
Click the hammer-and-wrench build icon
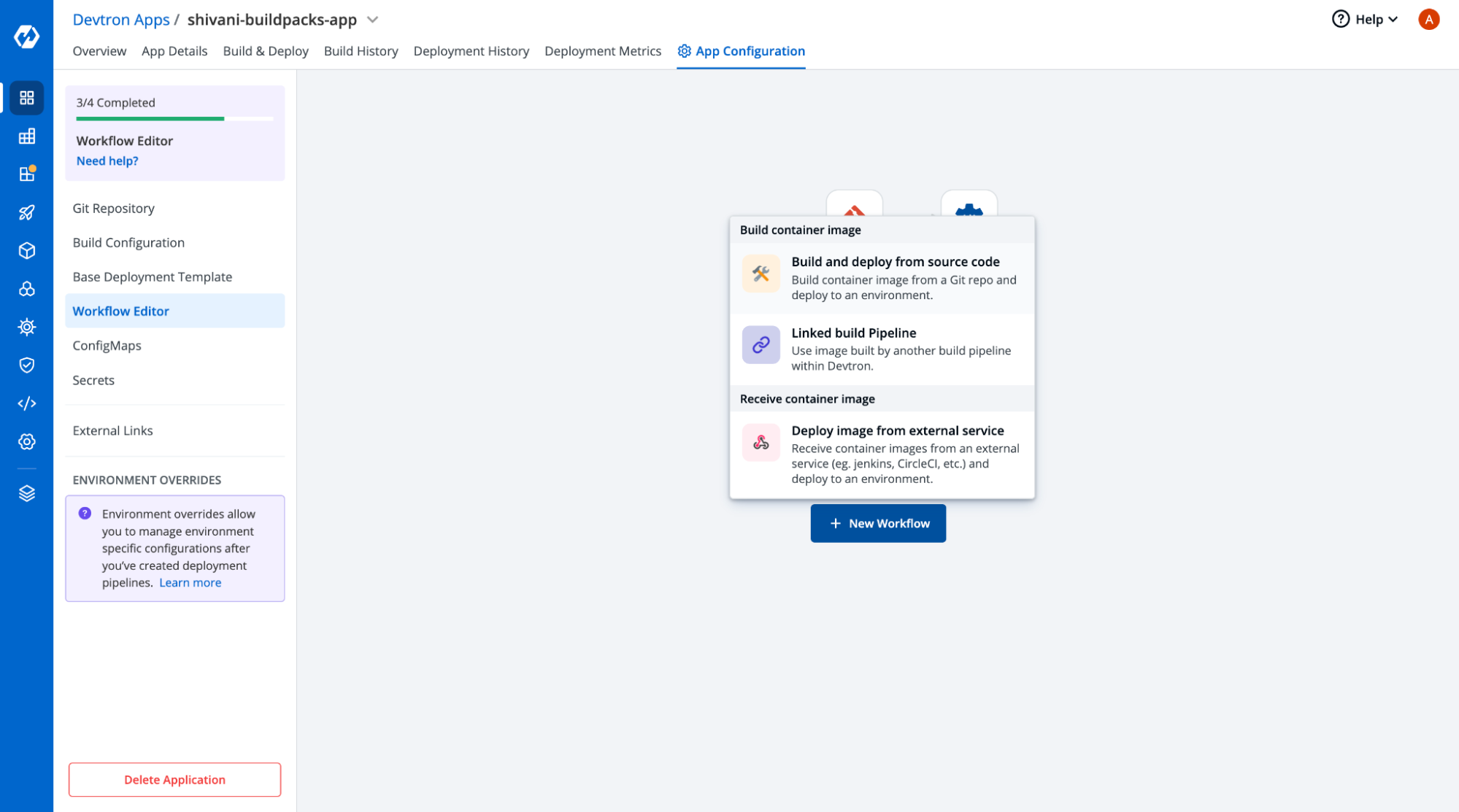(761, 274)
